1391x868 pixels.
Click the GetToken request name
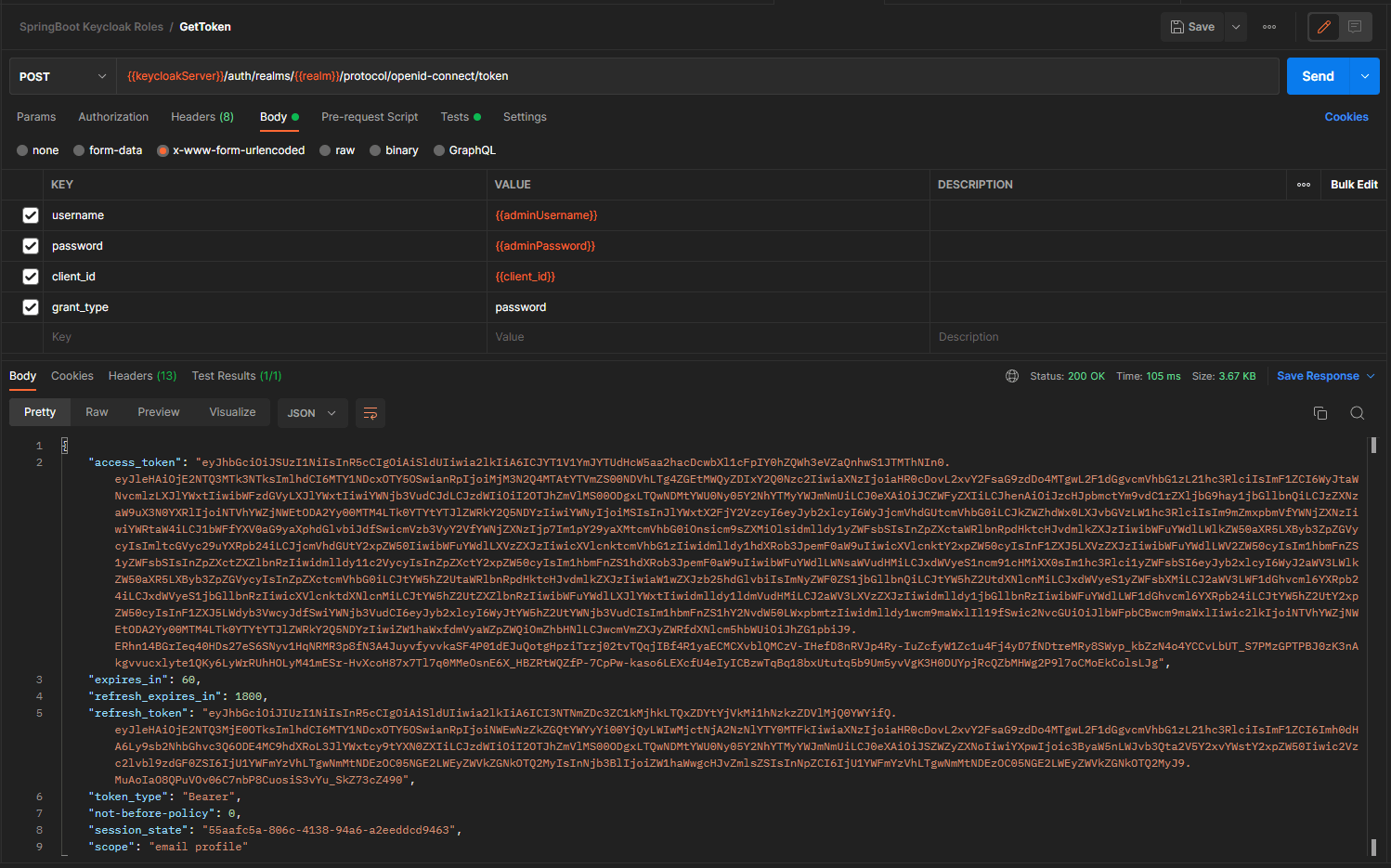[x=205, y=27]
